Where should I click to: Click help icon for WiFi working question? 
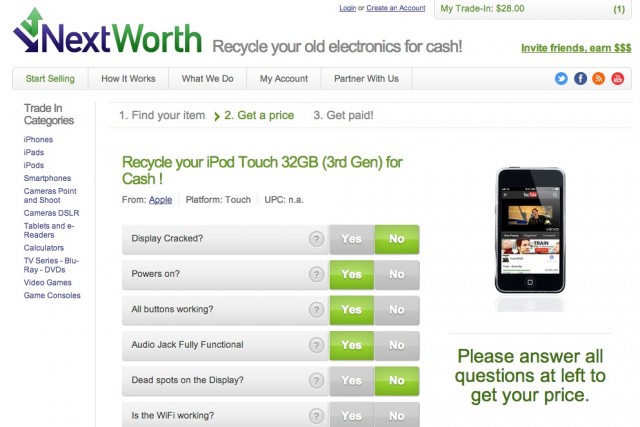[316, 416]
